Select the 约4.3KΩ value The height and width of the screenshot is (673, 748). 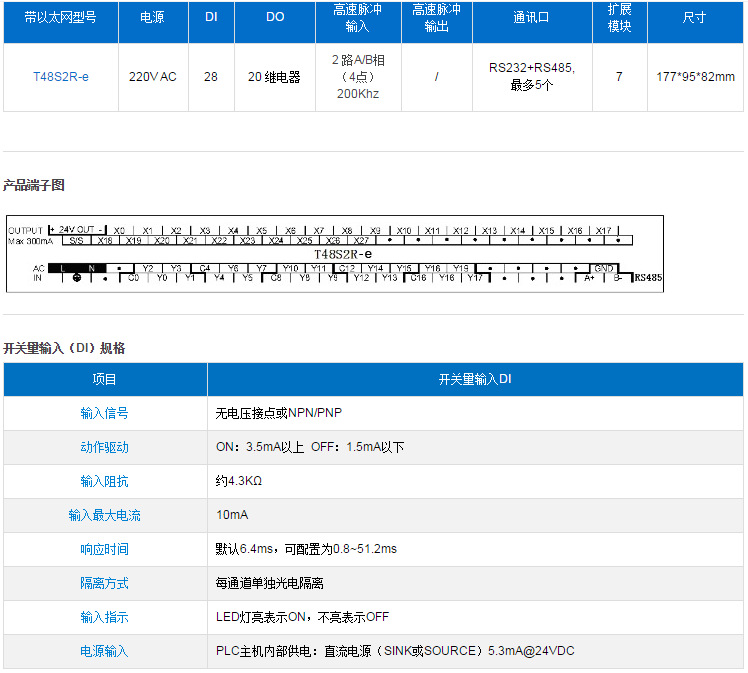click(239, 481)
